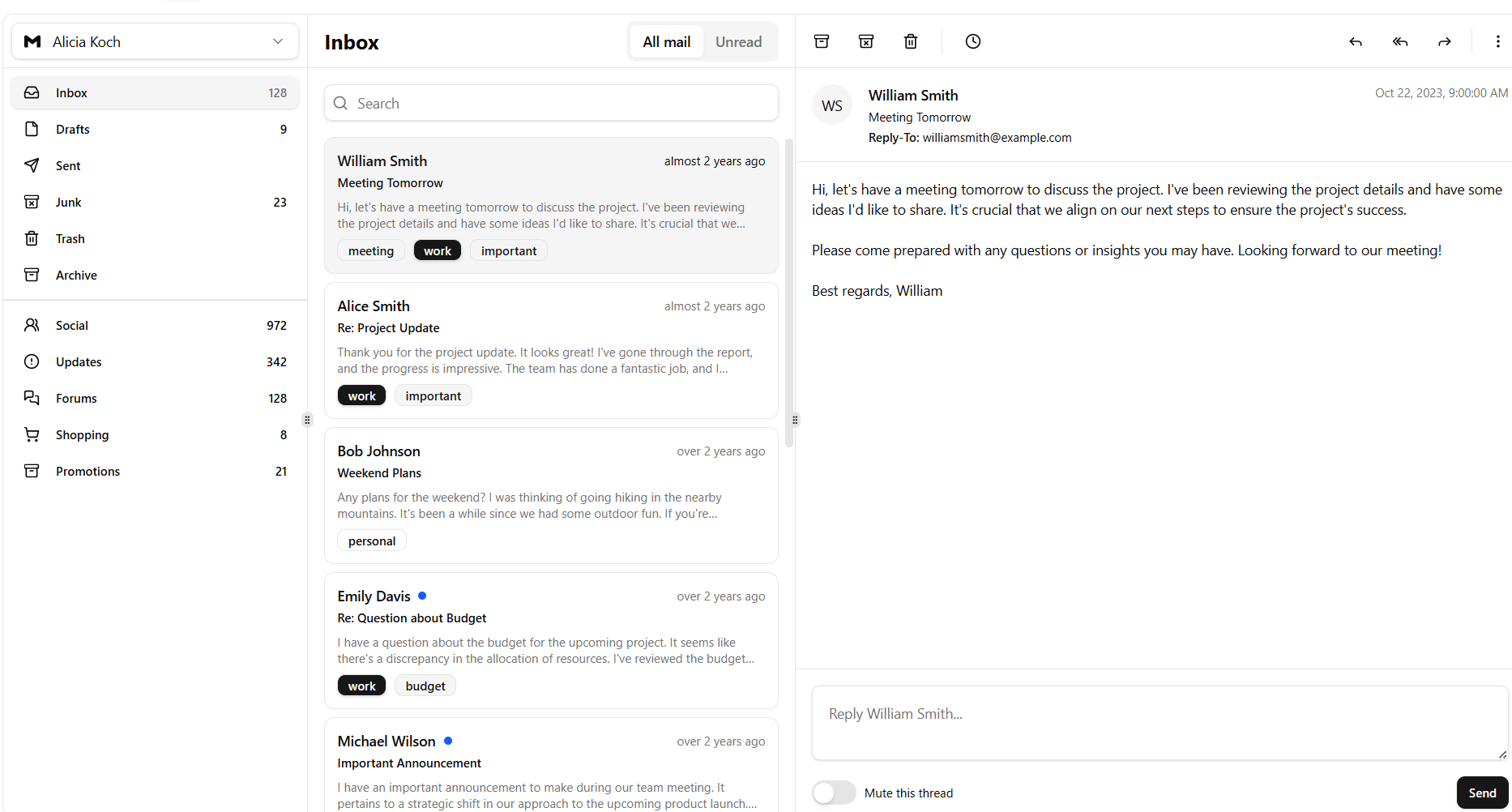Click the Archive icon in message toolbar

822,41
